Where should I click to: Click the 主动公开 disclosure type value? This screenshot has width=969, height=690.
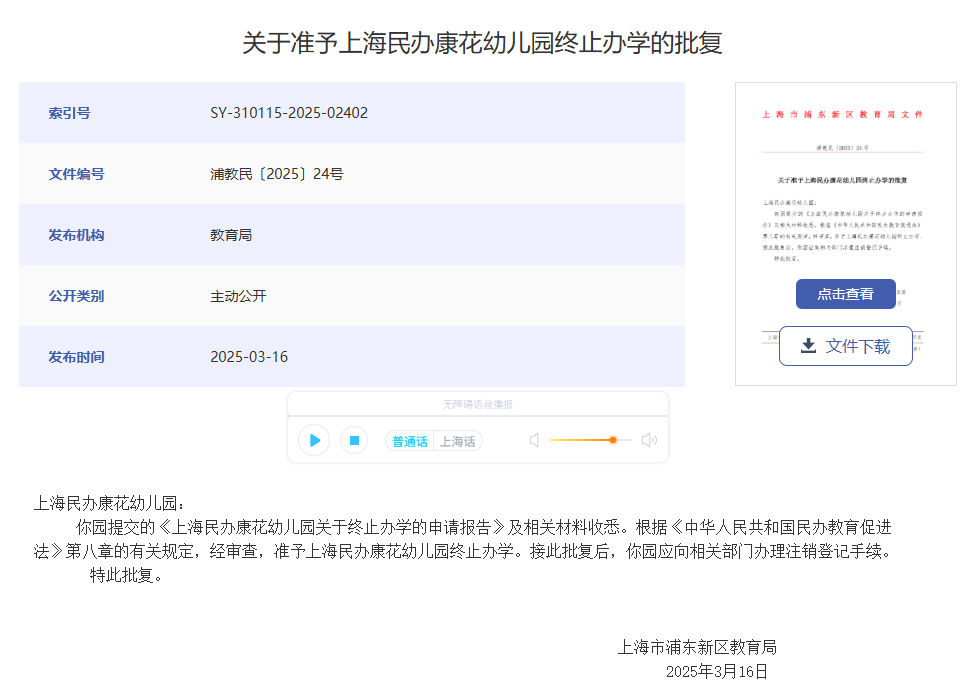point(238,296)
